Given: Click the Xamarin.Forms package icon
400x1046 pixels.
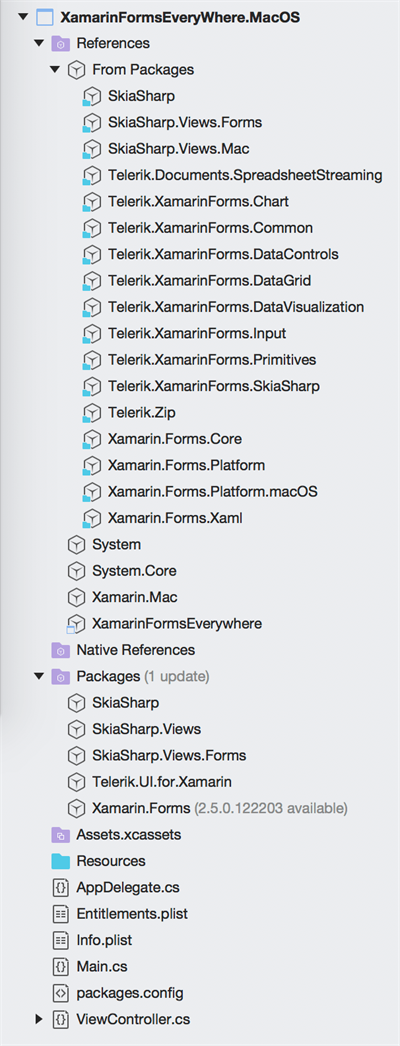Looking at the screenshot, I should click(77, 809).
